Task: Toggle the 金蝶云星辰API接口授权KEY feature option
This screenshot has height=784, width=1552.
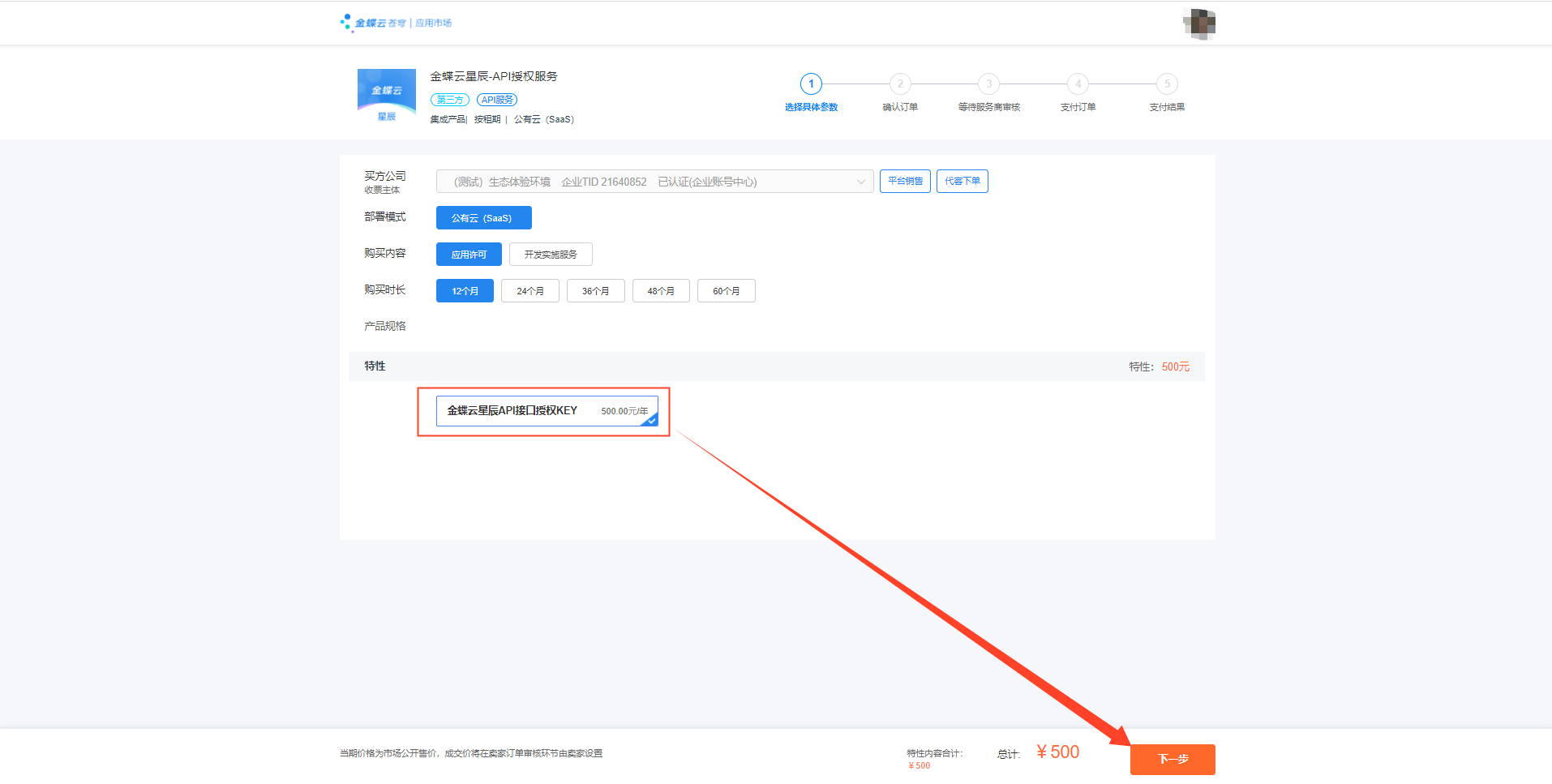Action: click(x=547, y=411)
